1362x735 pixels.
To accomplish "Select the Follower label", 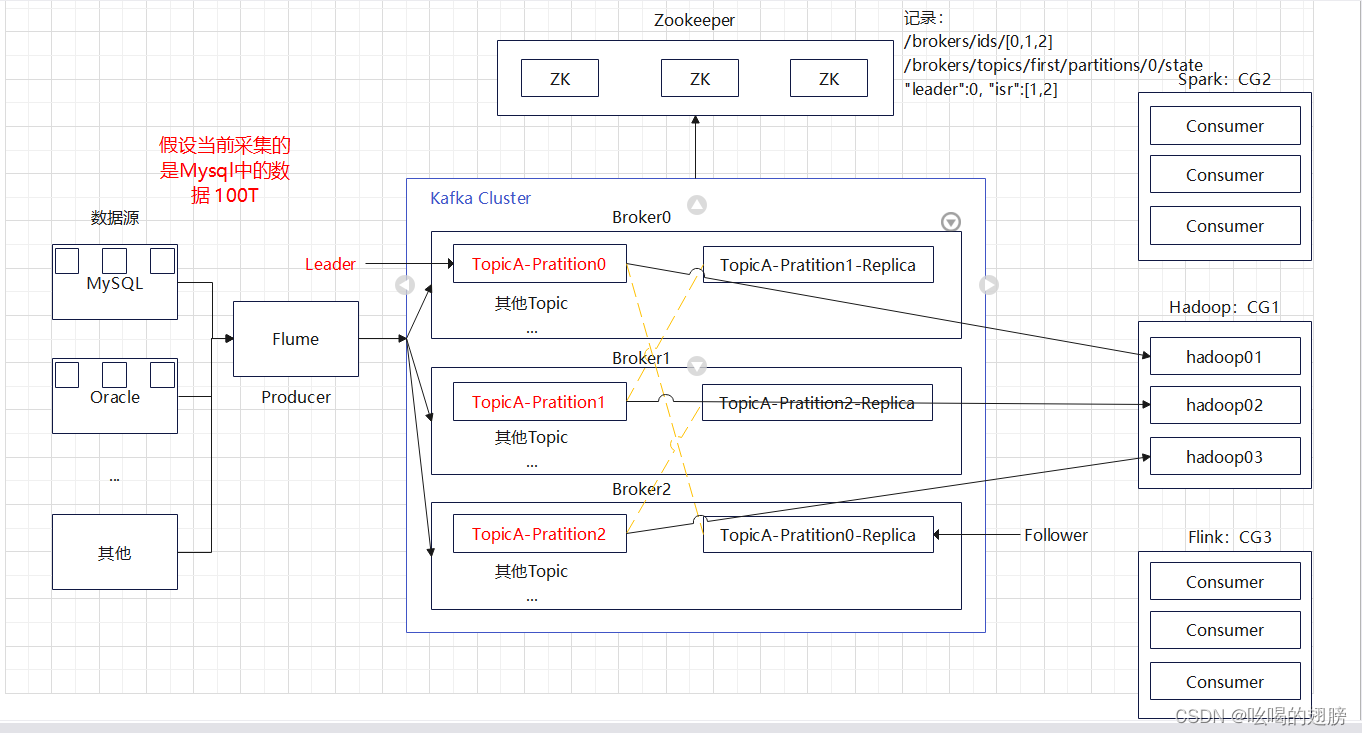I will 1056,535.
